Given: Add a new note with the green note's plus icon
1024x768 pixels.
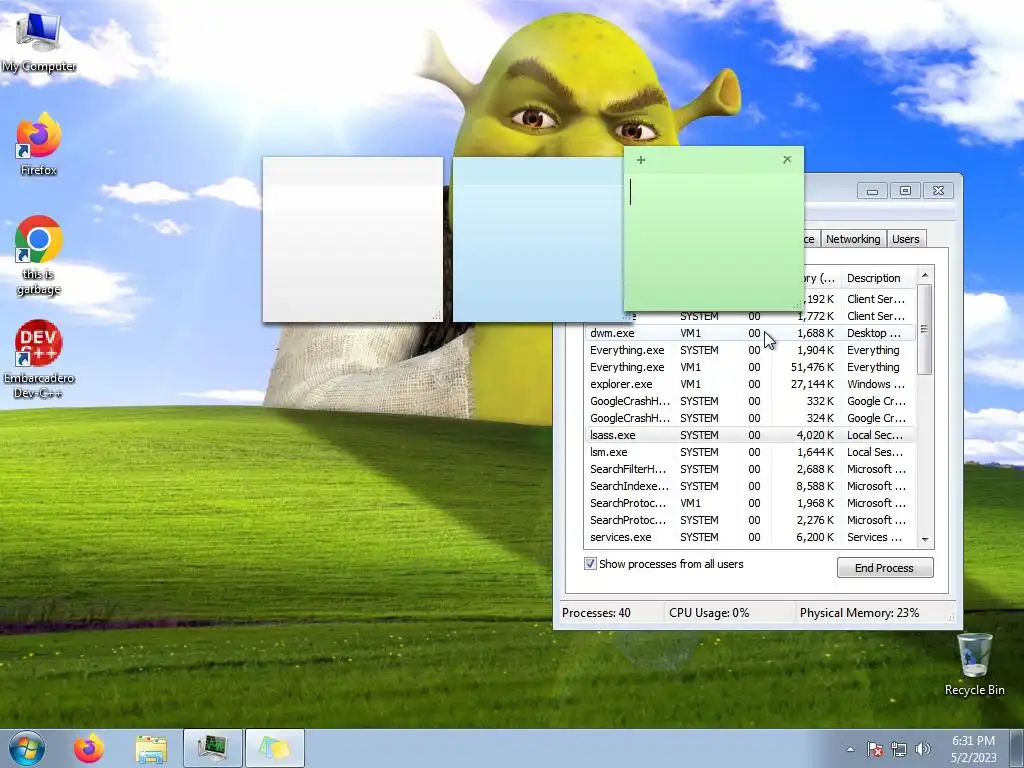Looking at the screenshot, I should tap(641, 160).
